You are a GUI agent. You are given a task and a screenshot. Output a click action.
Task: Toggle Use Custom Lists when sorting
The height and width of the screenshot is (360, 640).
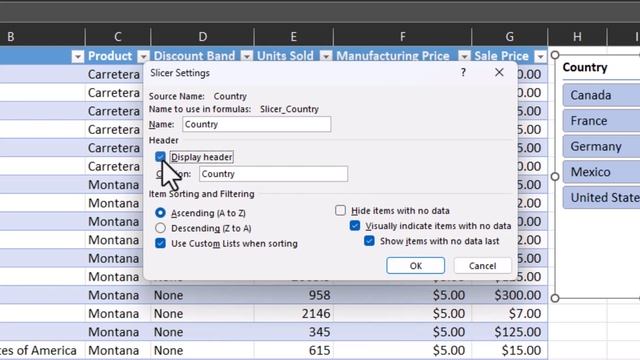point(160,243)
